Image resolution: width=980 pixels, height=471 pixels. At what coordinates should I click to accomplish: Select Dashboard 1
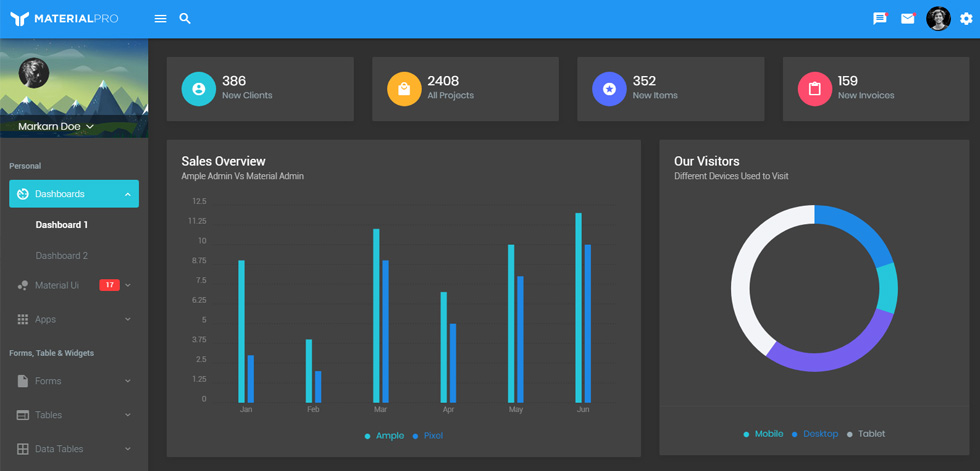(62, 225)
